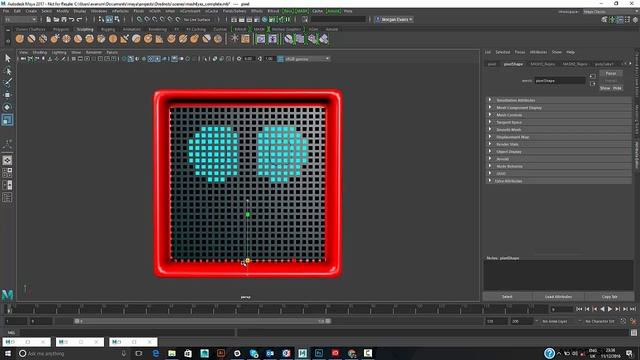Click the Save Scene disk icon
Viewport: 640px width, 360px height.
pos(64,19)
